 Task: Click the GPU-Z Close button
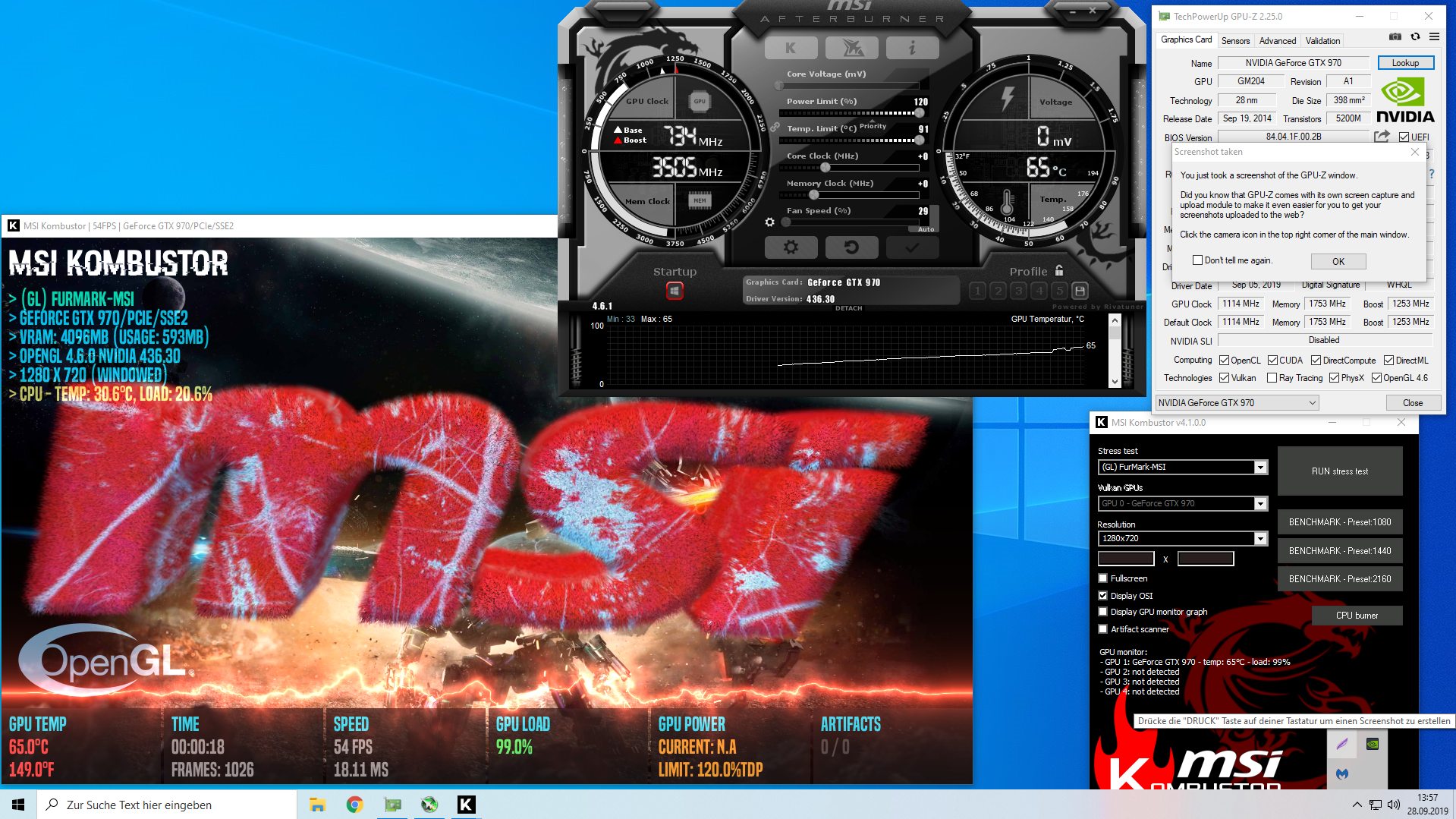tap(1413, 403)
